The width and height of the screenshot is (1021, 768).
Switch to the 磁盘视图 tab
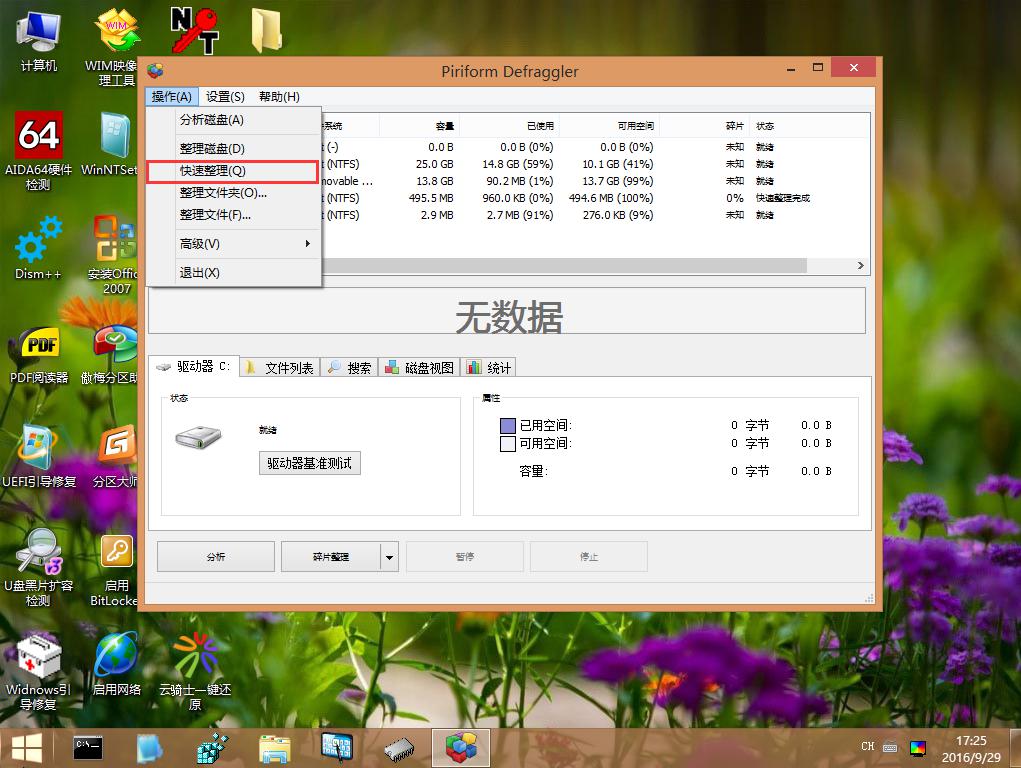click(x=420, y=368)
